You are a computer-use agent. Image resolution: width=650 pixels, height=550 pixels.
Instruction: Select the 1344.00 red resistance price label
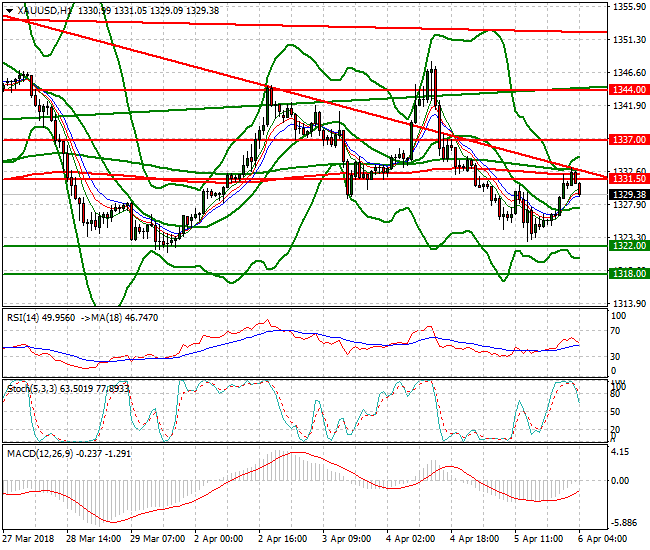pyautogui.click(x=625, y=89)
